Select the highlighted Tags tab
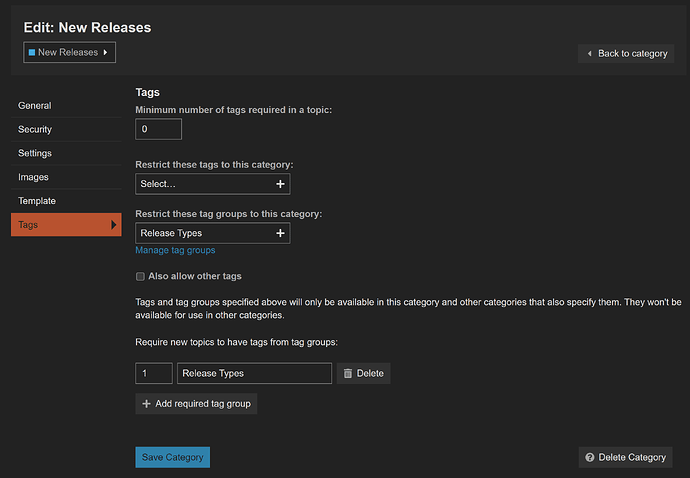The height and width of the screenshot is (478, 690). point(66,224)
